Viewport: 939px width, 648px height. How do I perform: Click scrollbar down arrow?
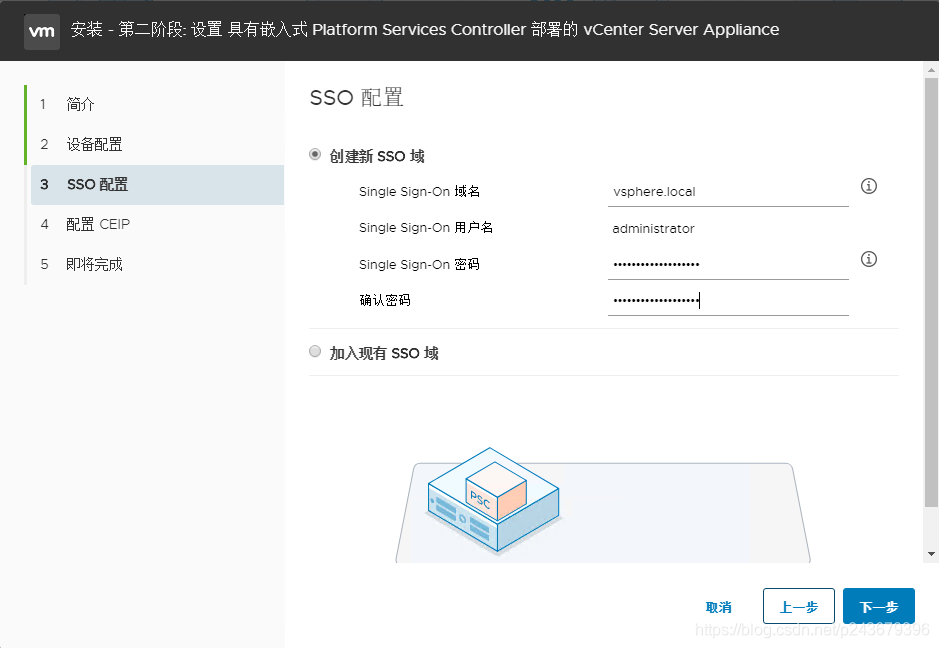click(x=931, y=554)
